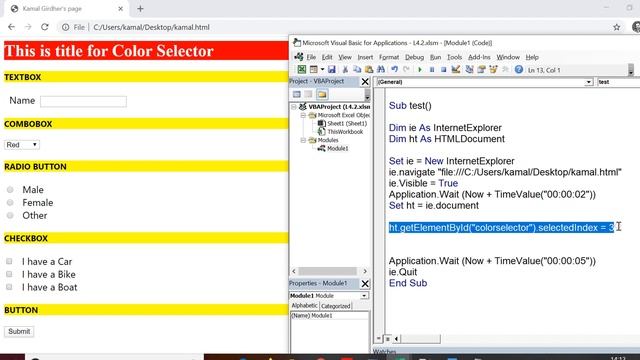The image size is (640, 360).
Task: Open a new browser tab
Action: point(140,9)
